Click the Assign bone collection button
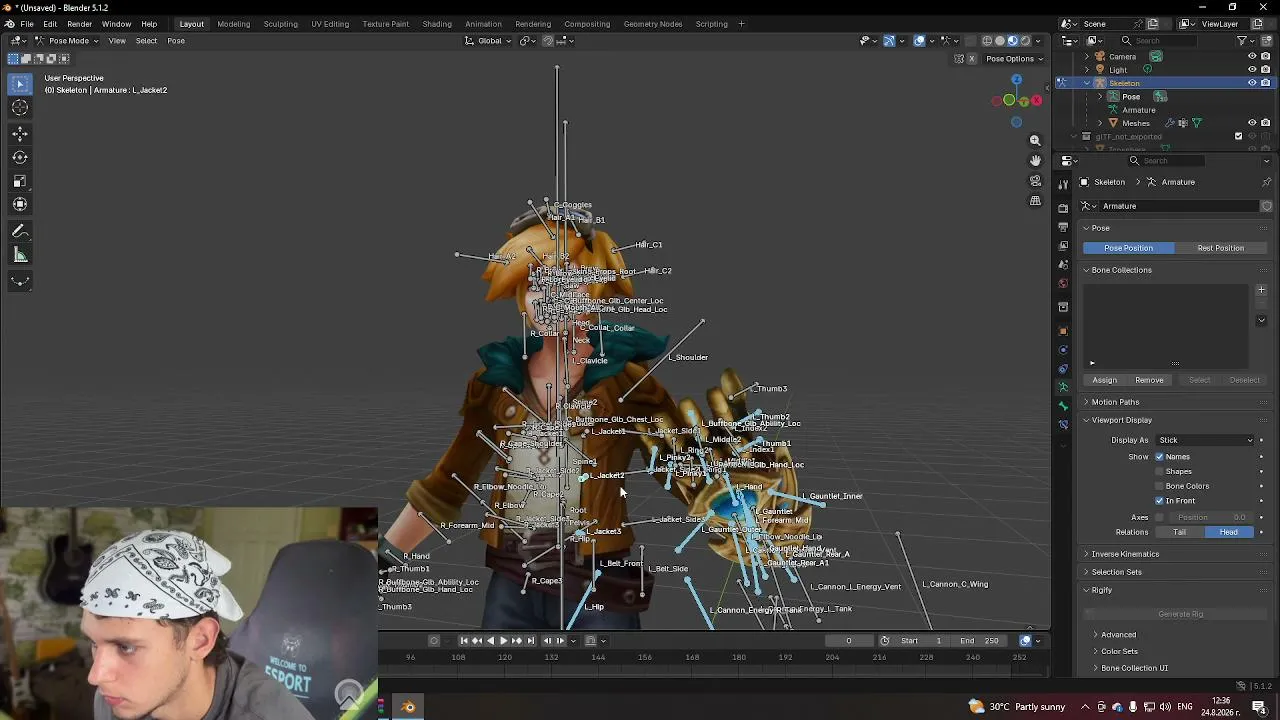Screen dimensions: 1280x720 1104,380
